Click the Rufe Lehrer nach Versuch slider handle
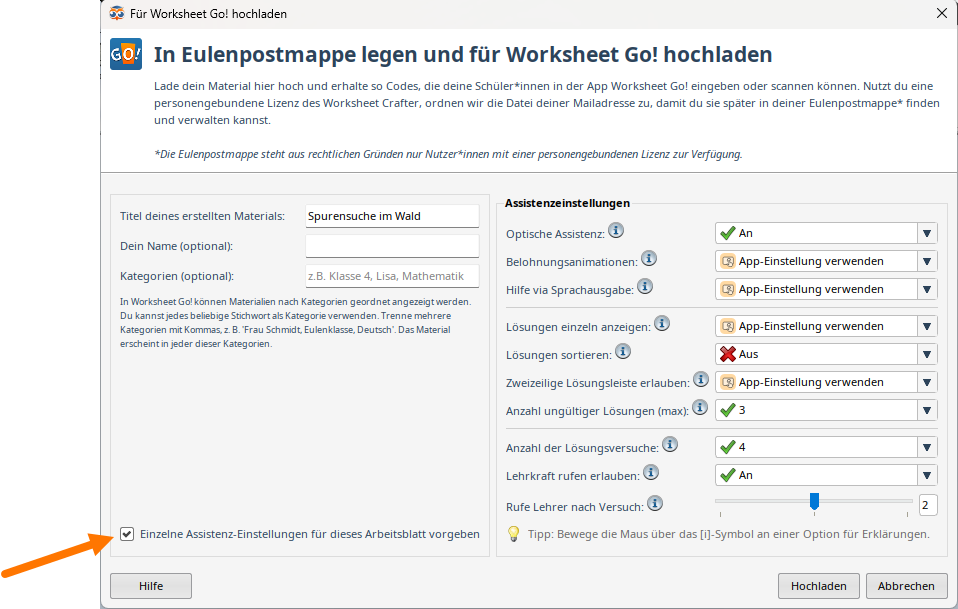The width and height of the screenshot is (958, 609). (814, 501)
